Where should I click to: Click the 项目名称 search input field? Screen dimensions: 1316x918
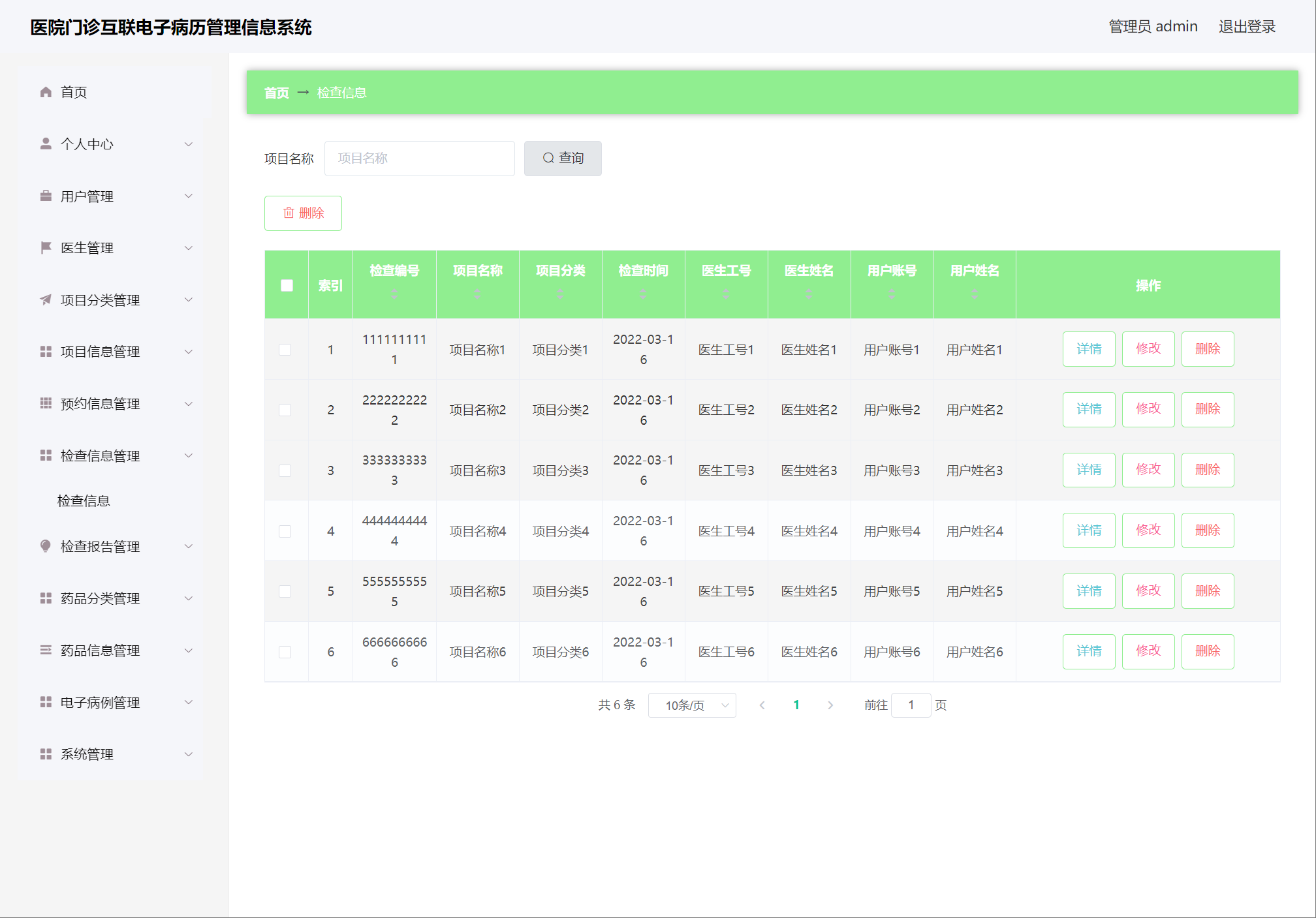(x=419, y=159)
